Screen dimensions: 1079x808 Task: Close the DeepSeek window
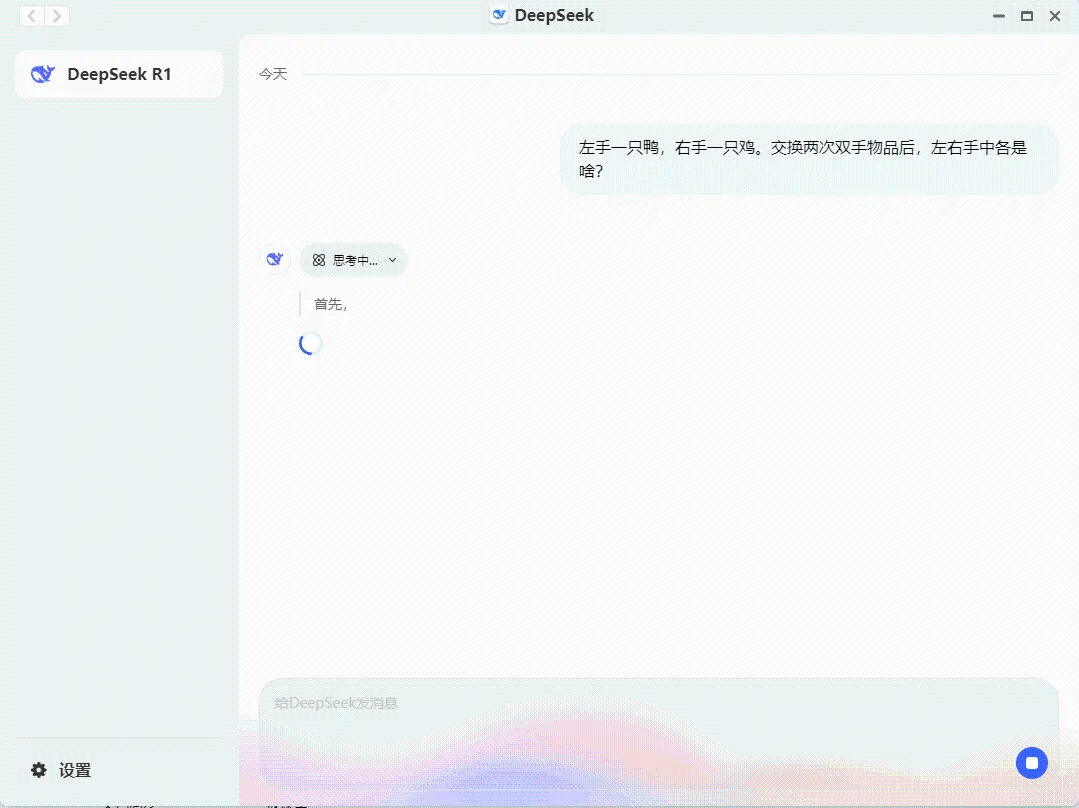click(x=1055, y=15)
